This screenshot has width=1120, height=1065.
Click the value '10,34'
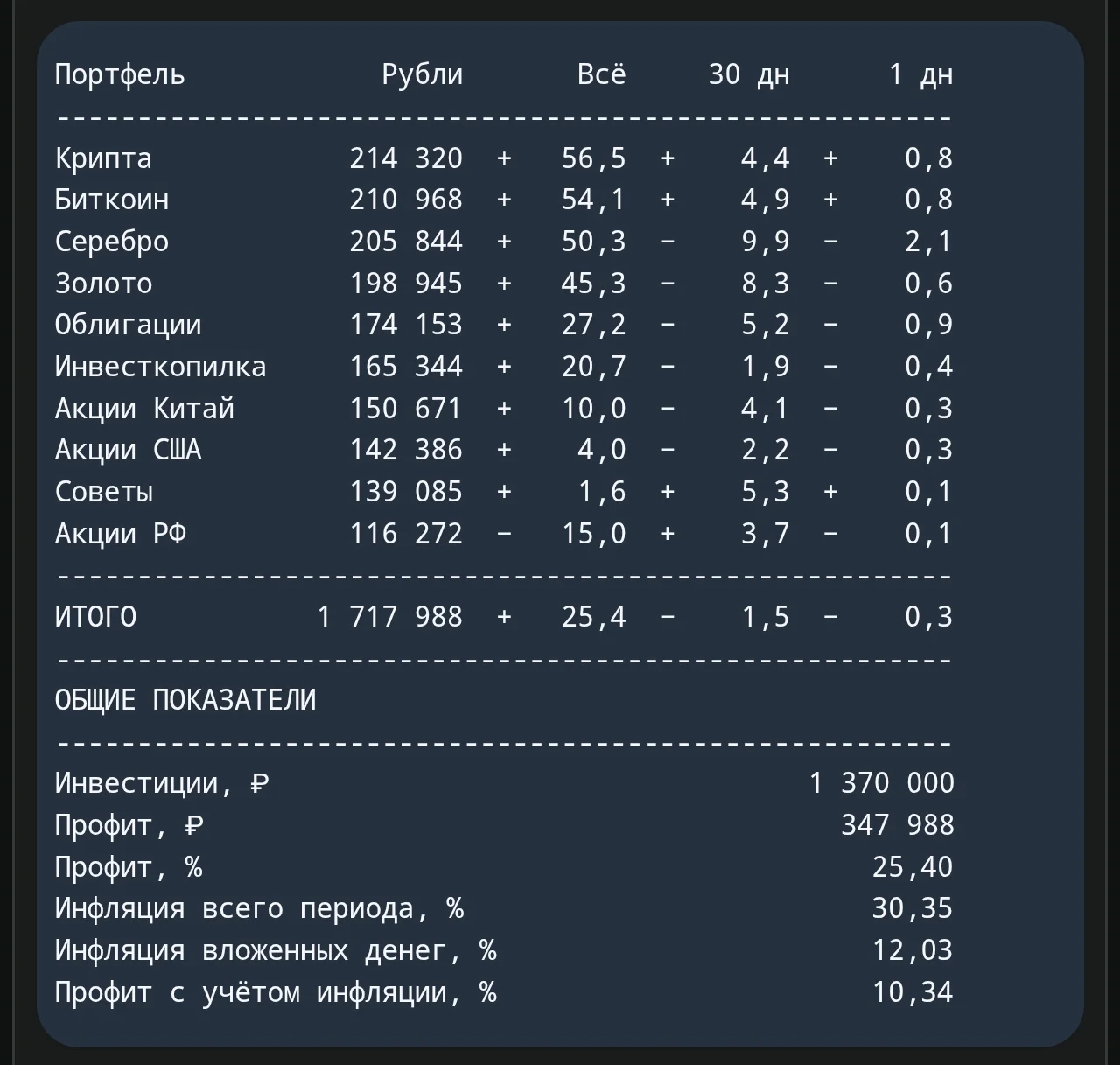tap(913, 992)
